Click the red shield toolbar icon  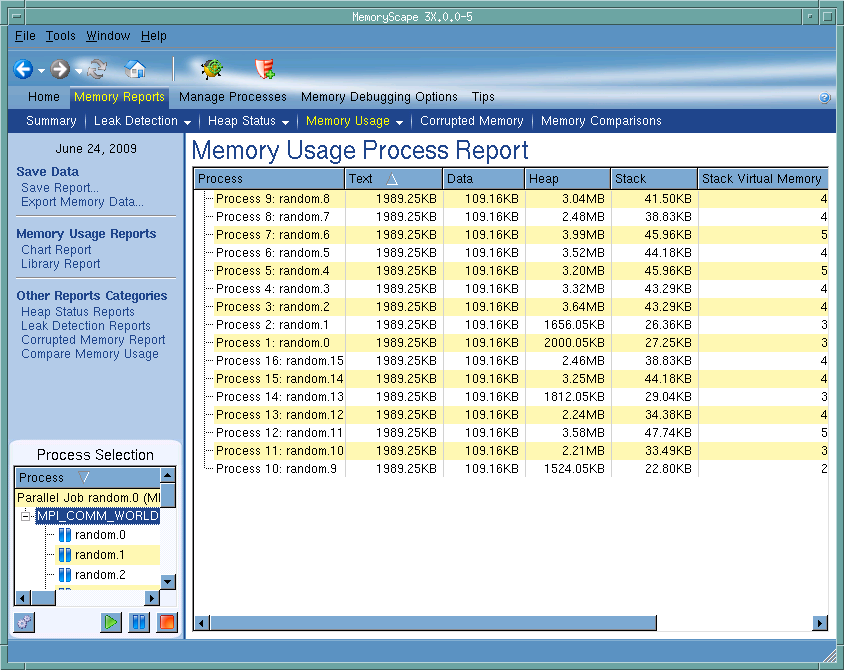point(265,69)
